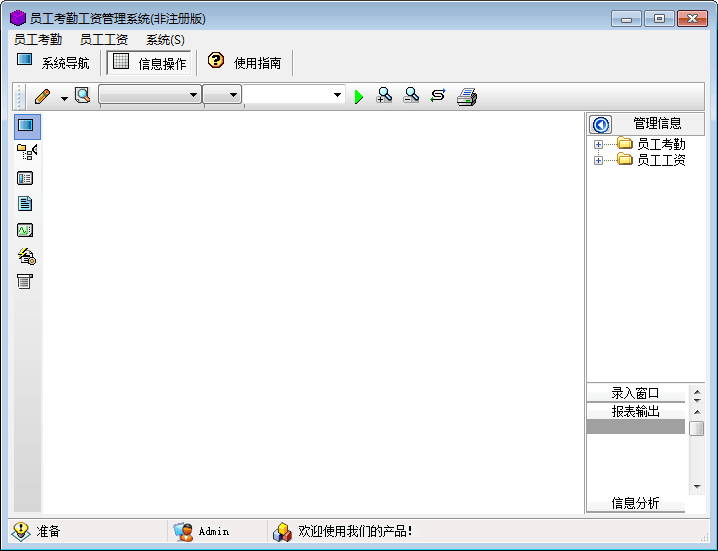Image resolution: width=718 pixels, height=551 pixels.
Task: Click the 报表输出 panel button
Action: click(x=636, y=411)
